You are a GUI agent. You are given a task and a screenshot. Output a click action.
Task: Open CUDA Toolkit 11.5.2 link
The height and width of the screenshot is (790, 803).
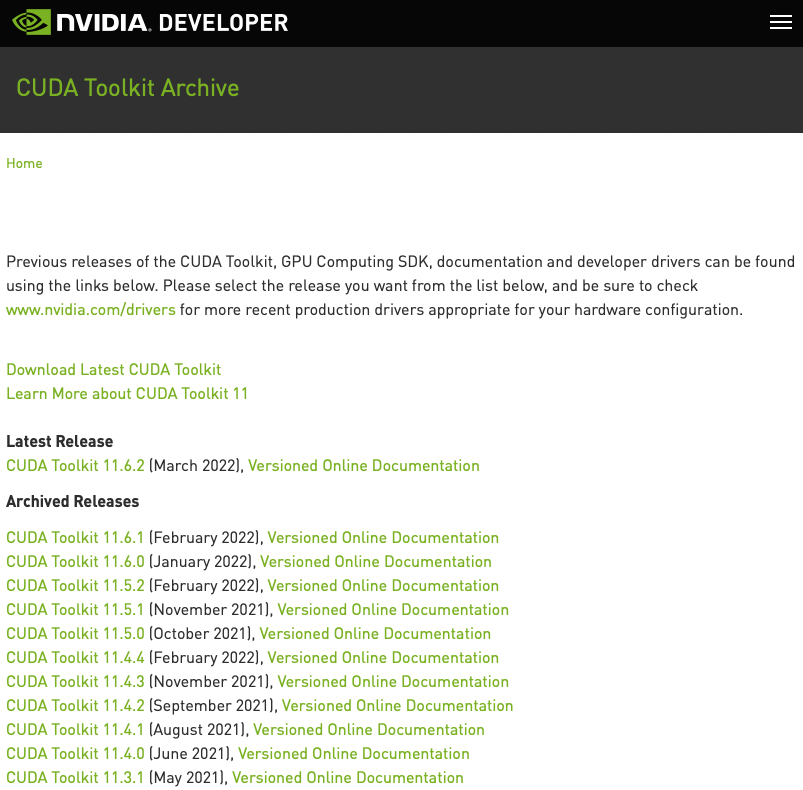75,586
